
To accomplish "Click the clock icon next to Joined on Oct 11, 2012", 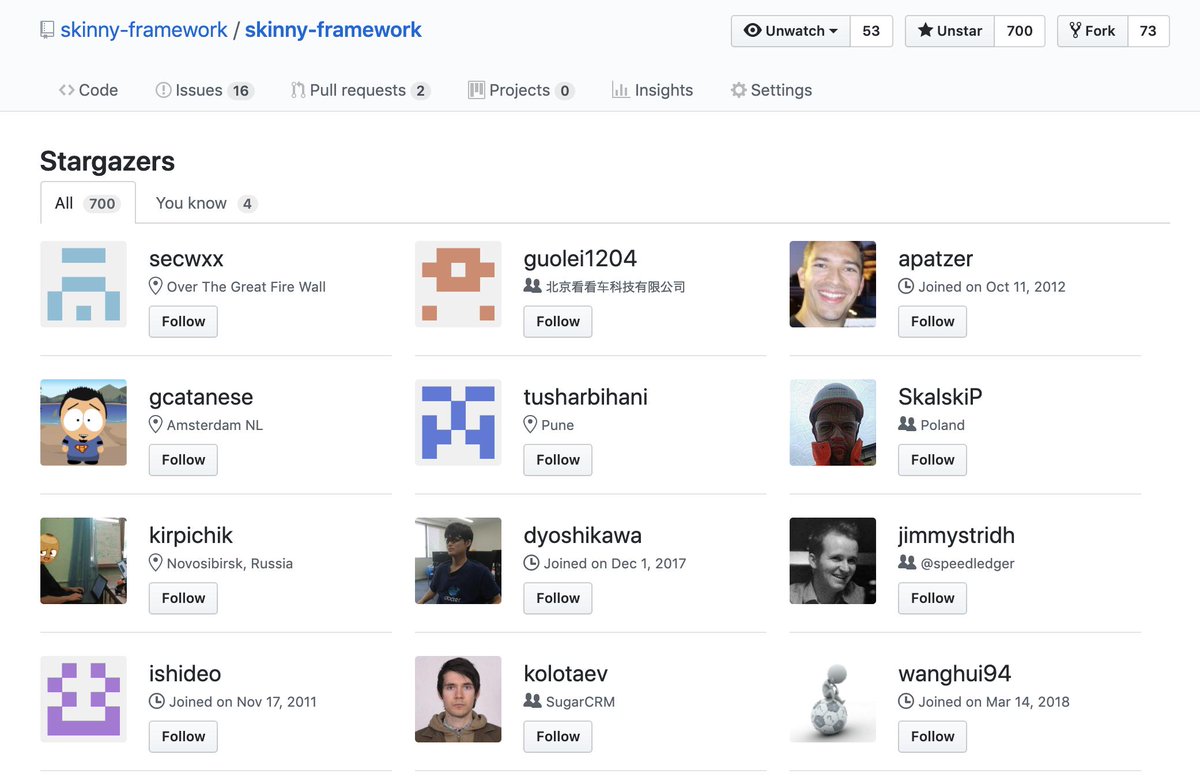I will [906, 286].
